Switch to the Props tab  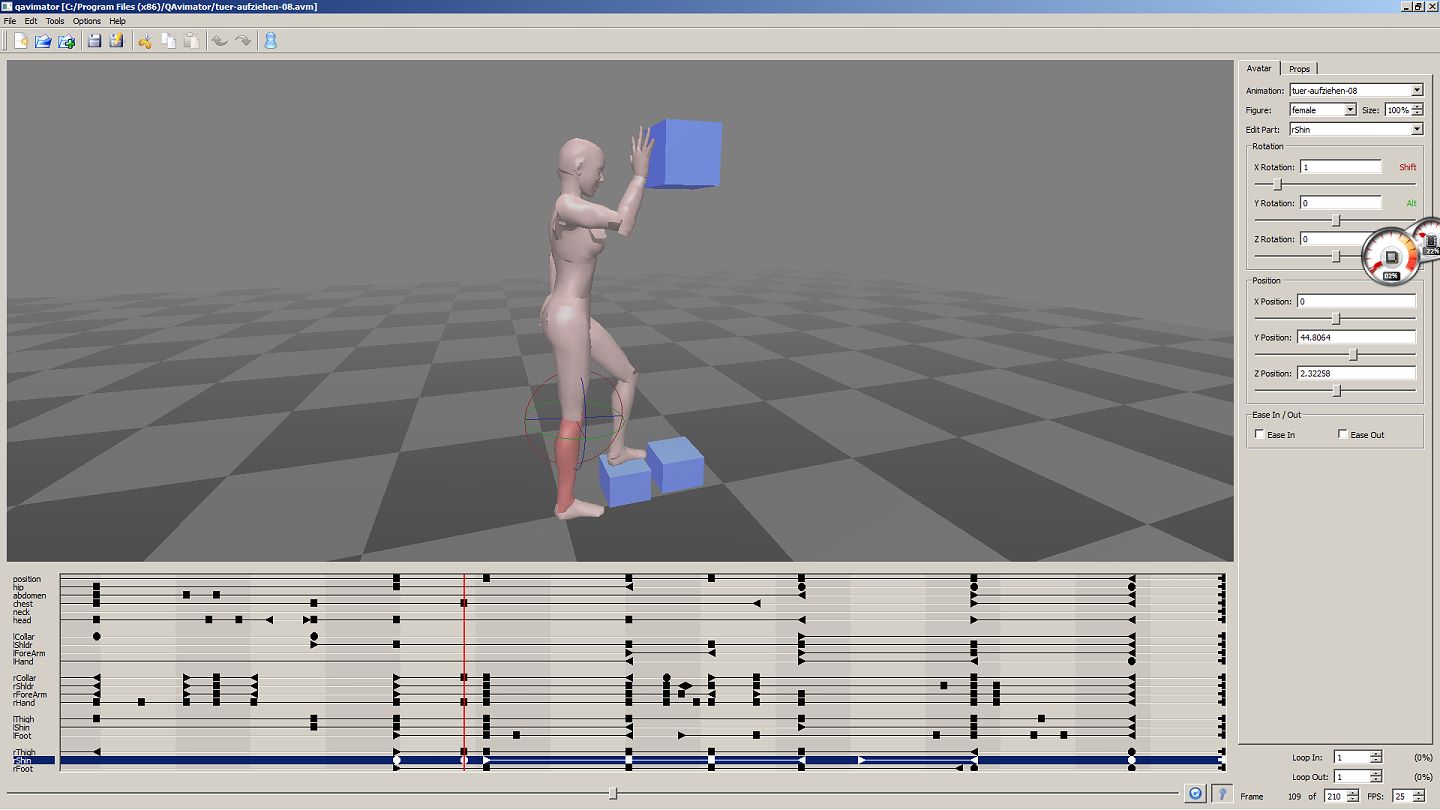tap(1299, 69)
